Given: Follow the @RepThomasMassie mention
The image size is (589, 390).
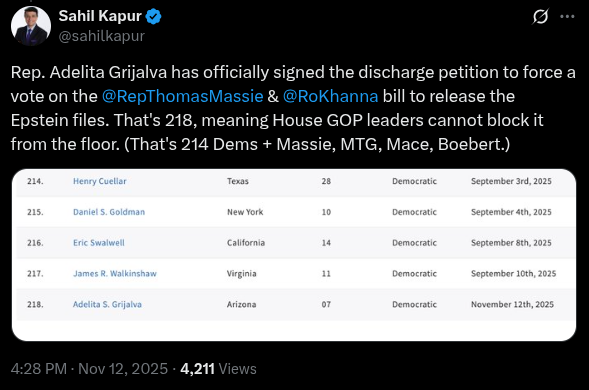Looking at the screenshot, I should [183, 96].
